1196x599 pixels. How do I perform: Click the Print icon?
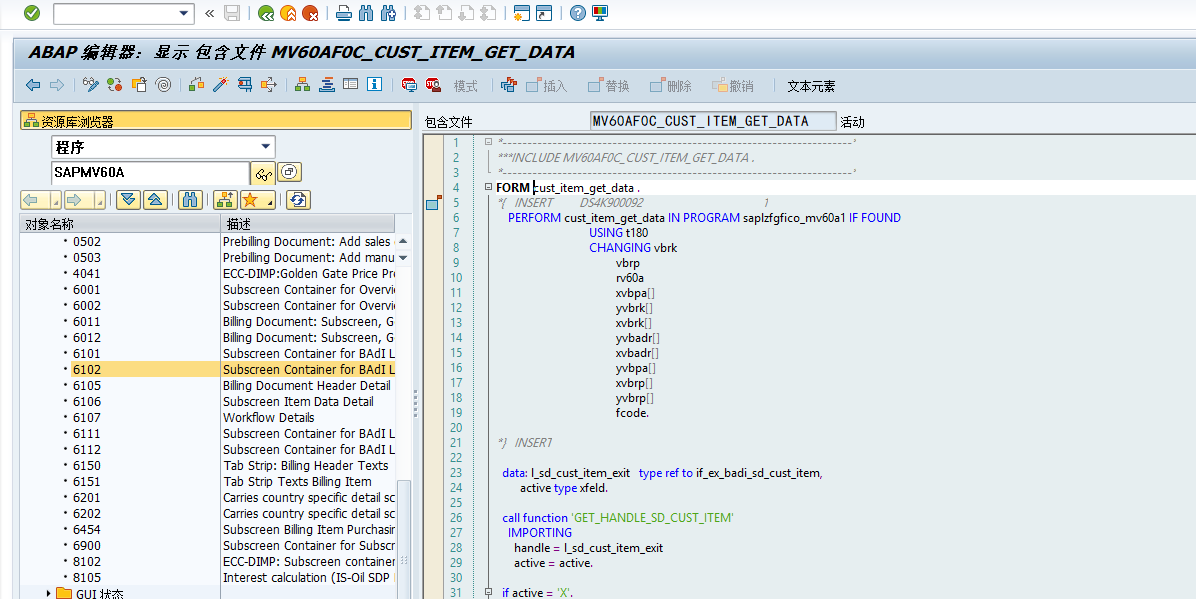(x=344, y=13)
